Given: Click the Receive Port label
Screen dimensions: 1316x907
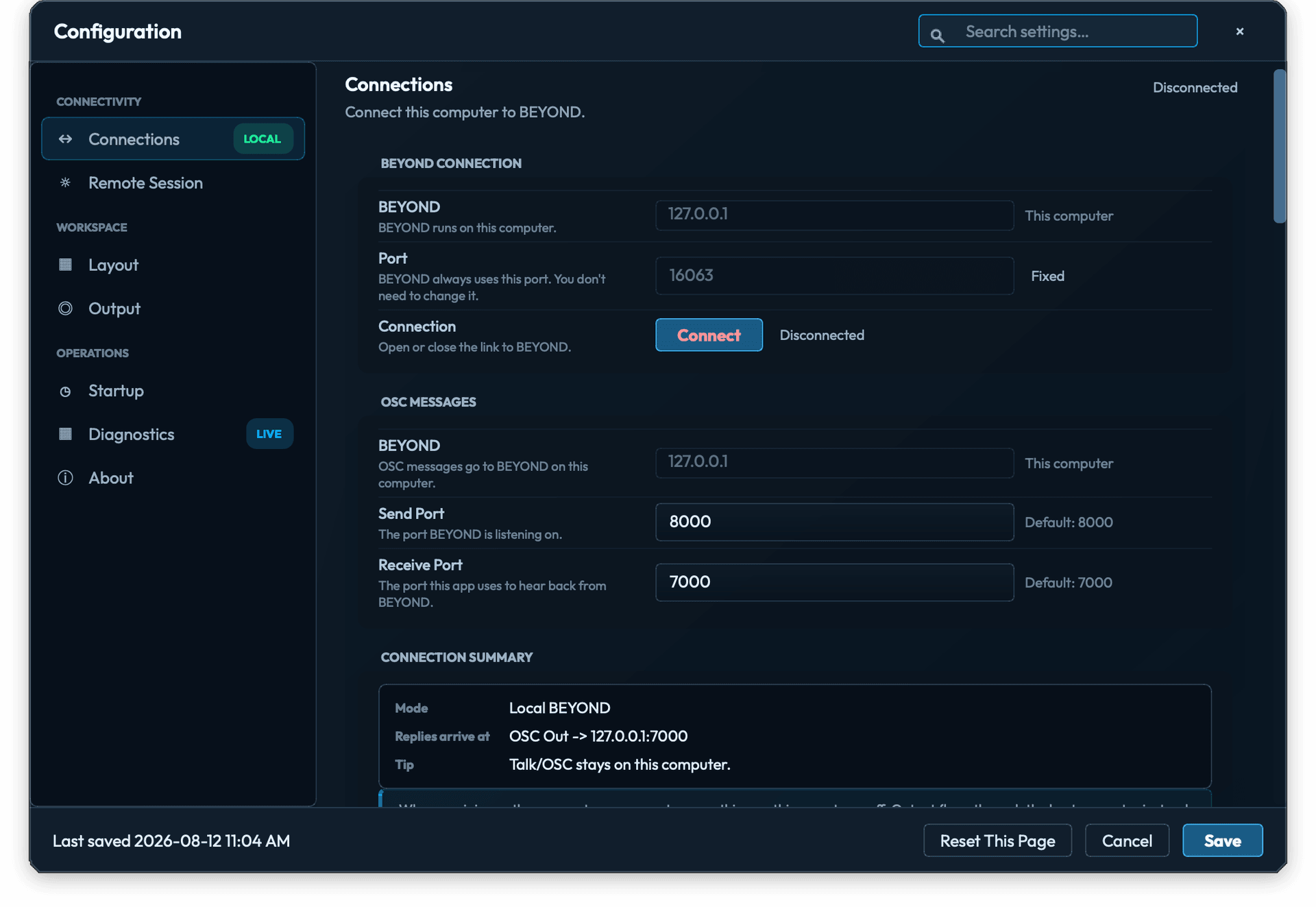Looking at the screenshot, I should point(420,565).
